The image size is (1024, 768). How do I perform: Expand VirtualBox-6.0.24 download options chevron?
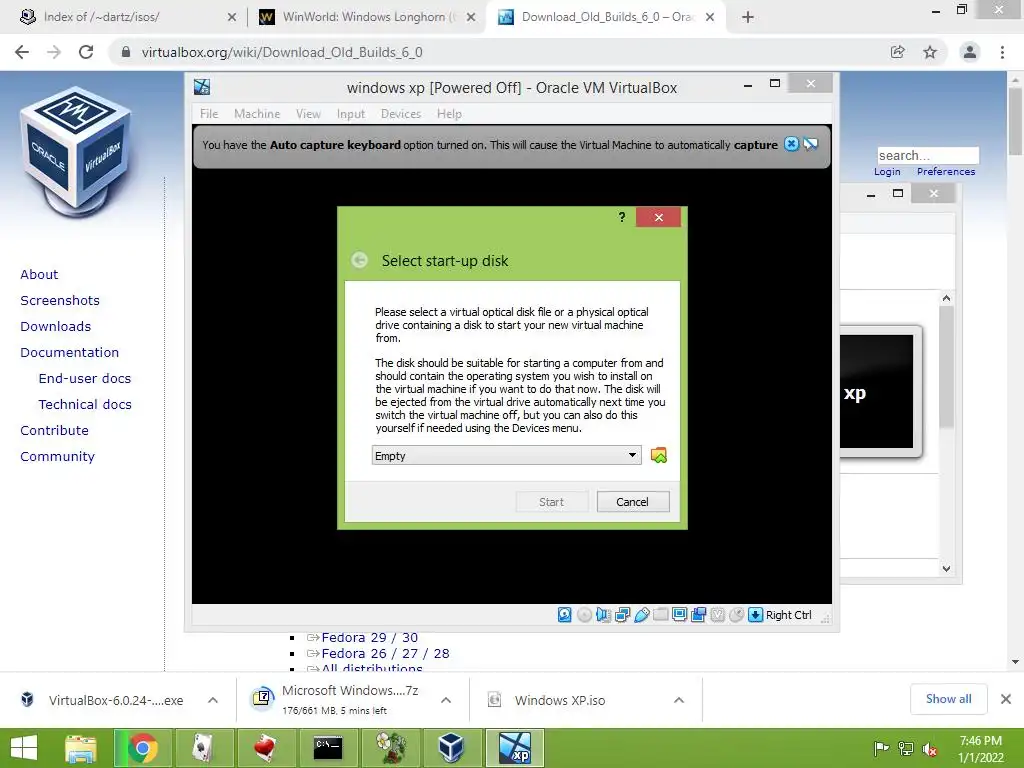(213, 700)
